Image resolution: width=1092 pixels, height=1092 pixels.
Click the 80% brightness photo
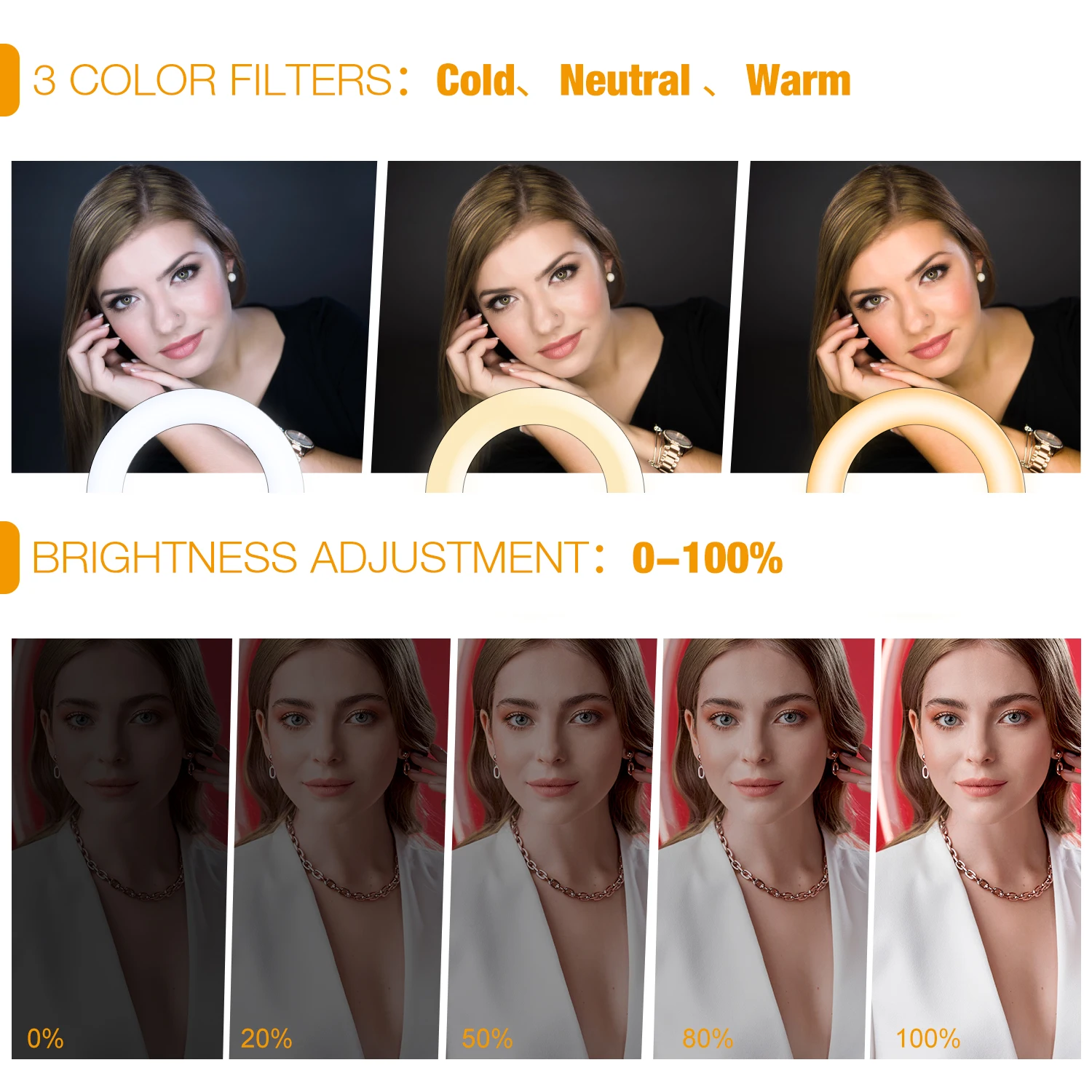(764, 848)
